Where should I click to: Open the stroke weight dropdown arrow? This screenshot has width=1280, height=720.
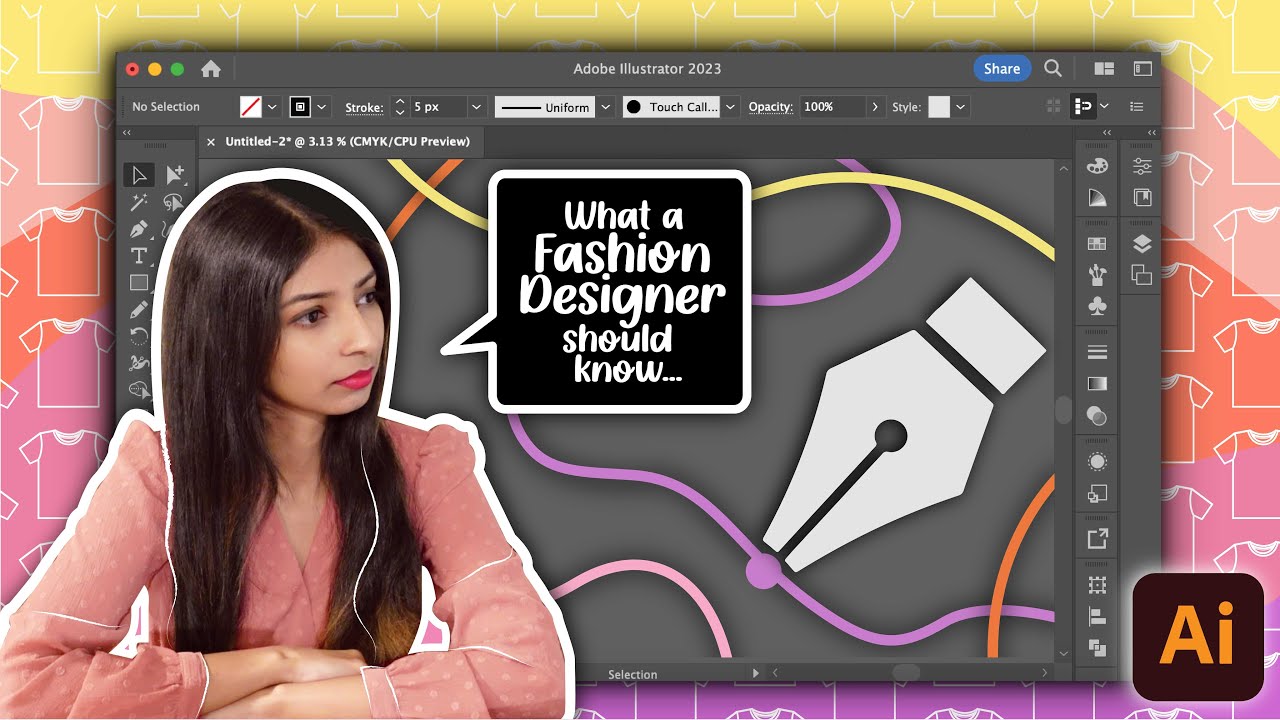477,107
